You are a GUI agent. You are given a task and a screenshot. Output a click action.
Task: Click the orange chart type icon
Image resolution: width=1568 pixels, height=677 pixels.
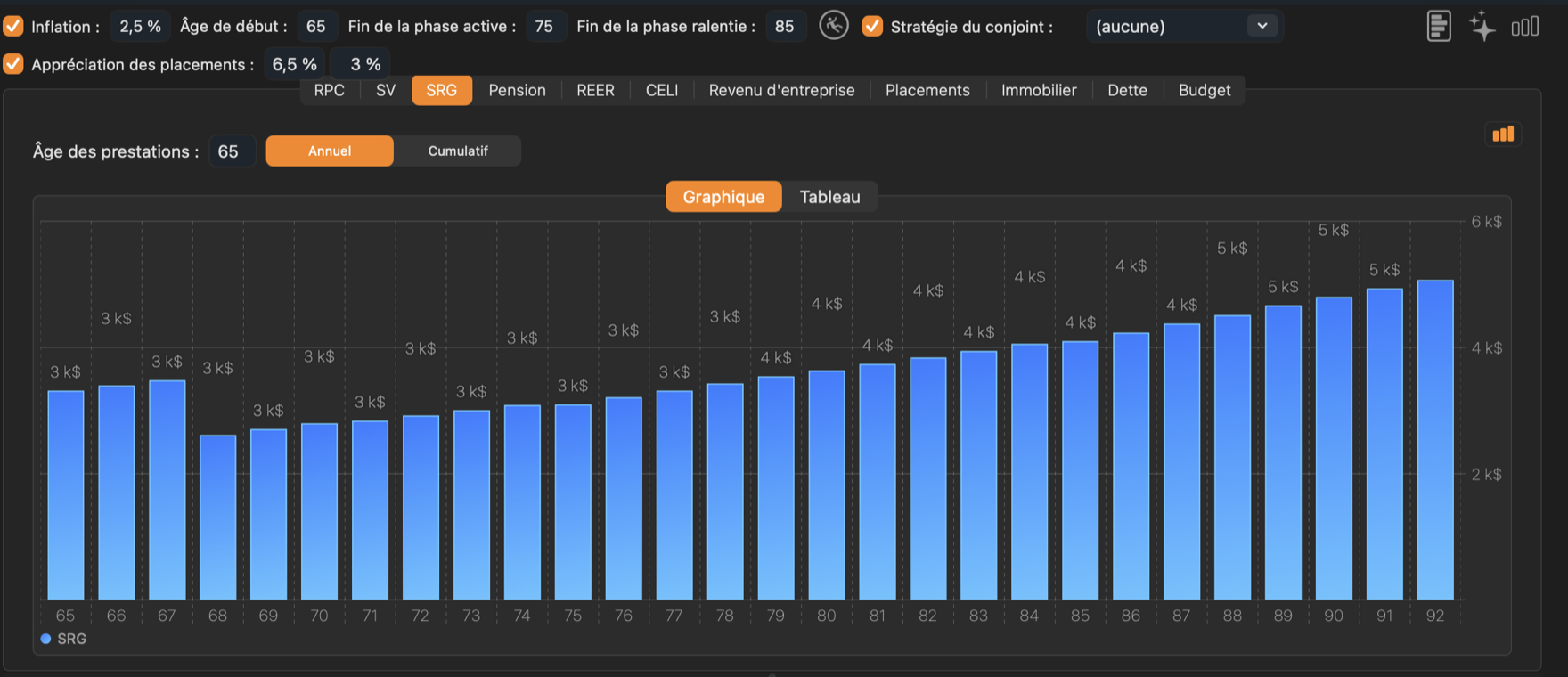[x=1503, y=134]
